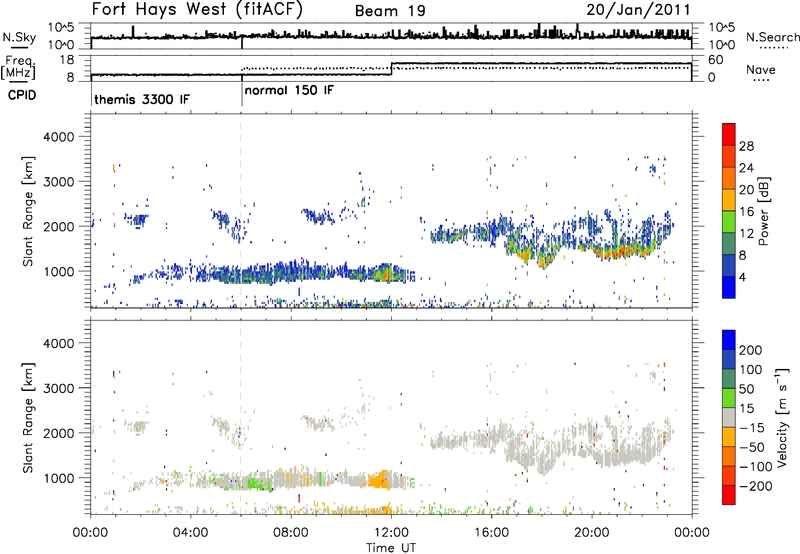Click the '200' value on Velocity colorbar
The image size is (800, 554).
tap(751, 350)
